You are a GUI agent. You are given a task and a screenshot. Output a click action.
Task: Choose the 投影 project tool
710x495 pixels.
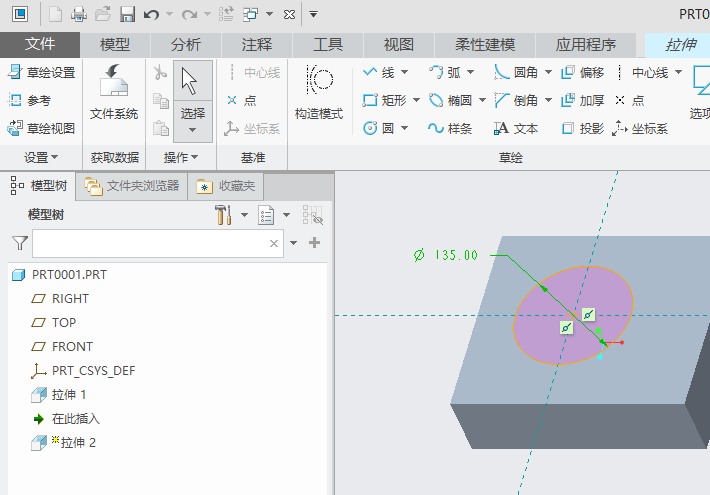[582, 128]
